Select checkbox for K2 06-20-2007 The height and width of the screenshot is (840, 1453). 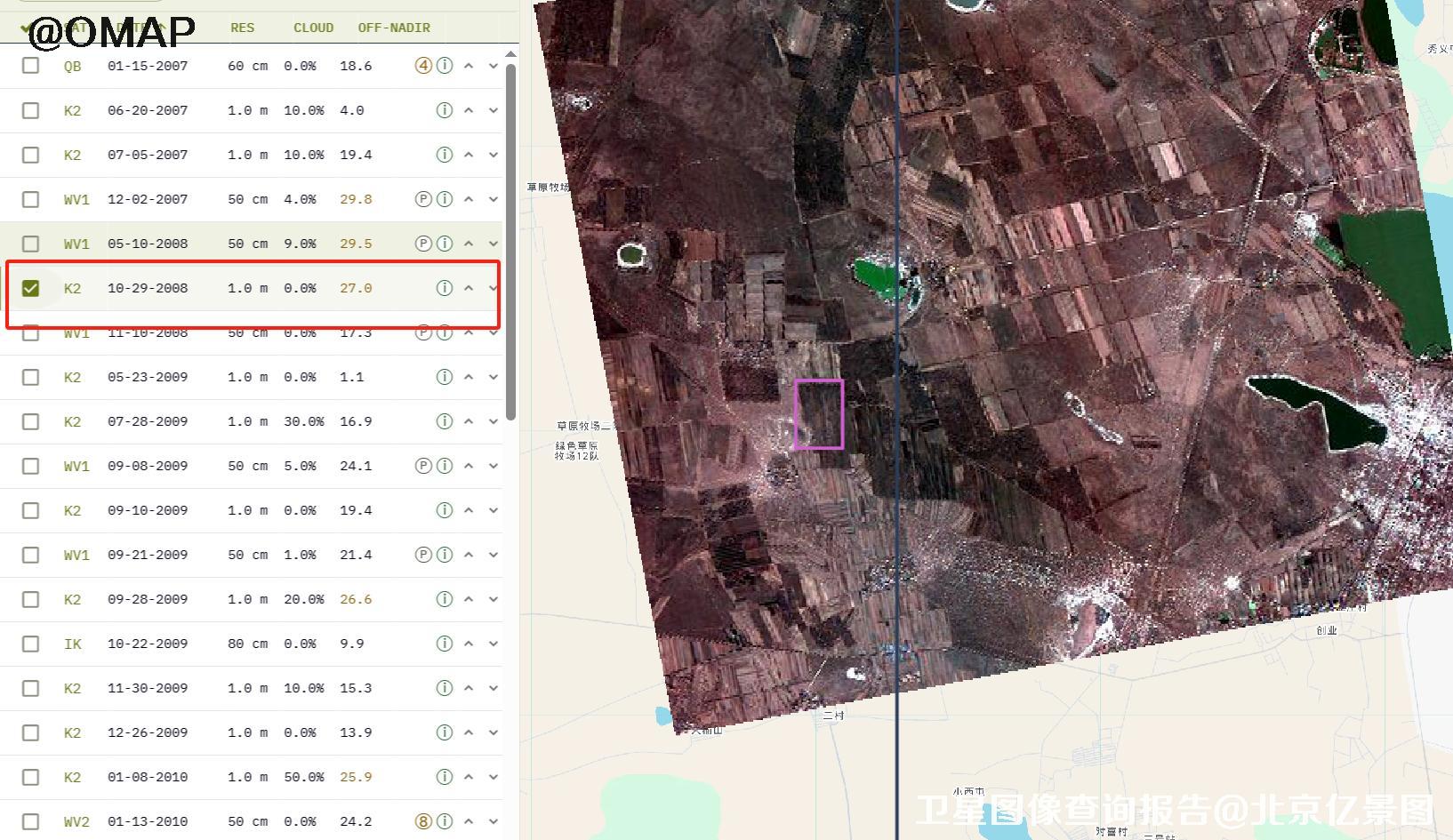[31, 110]
